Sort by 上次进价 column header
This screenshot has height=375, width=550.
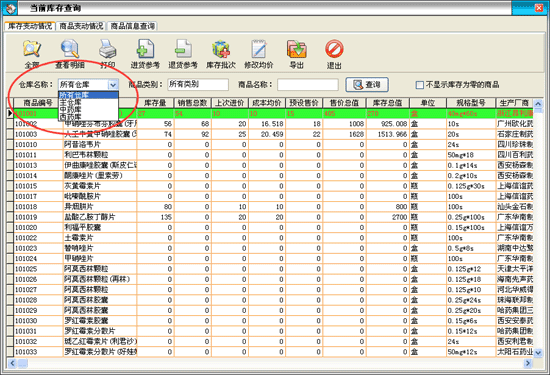[x=230, y=103]
